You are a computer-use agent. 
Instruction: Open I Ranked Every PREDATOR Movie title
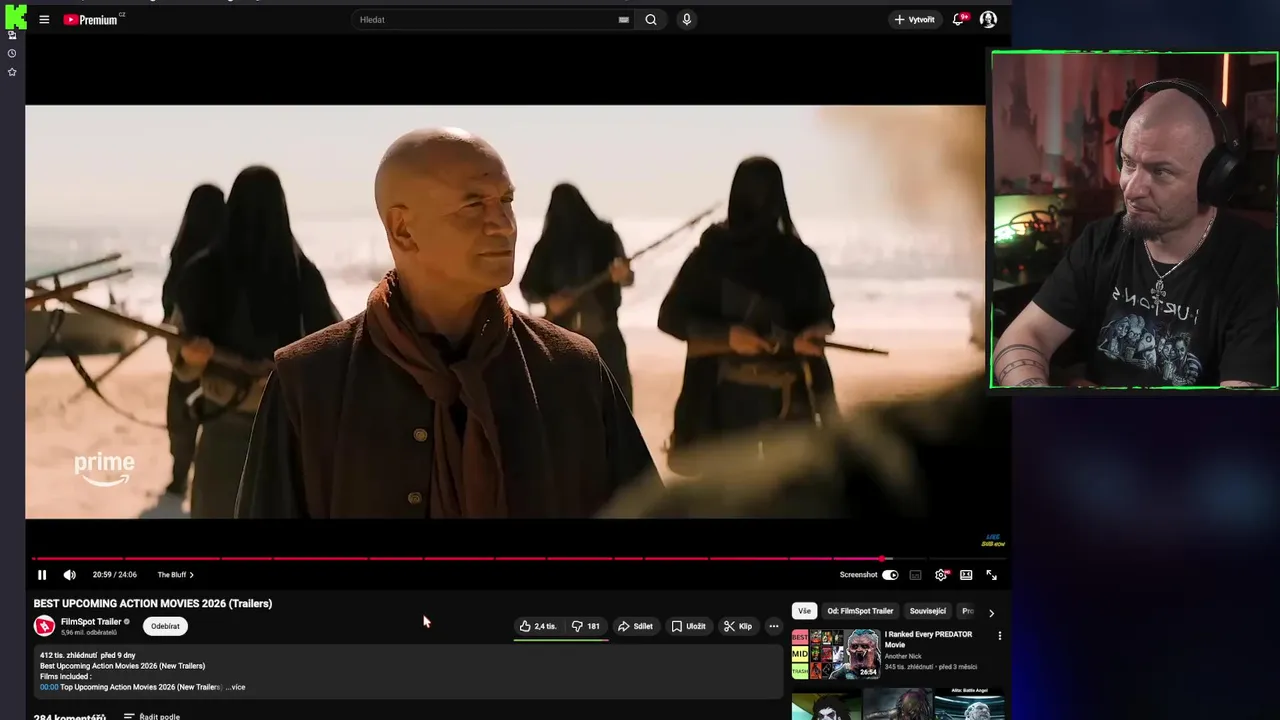pos(928,639)
